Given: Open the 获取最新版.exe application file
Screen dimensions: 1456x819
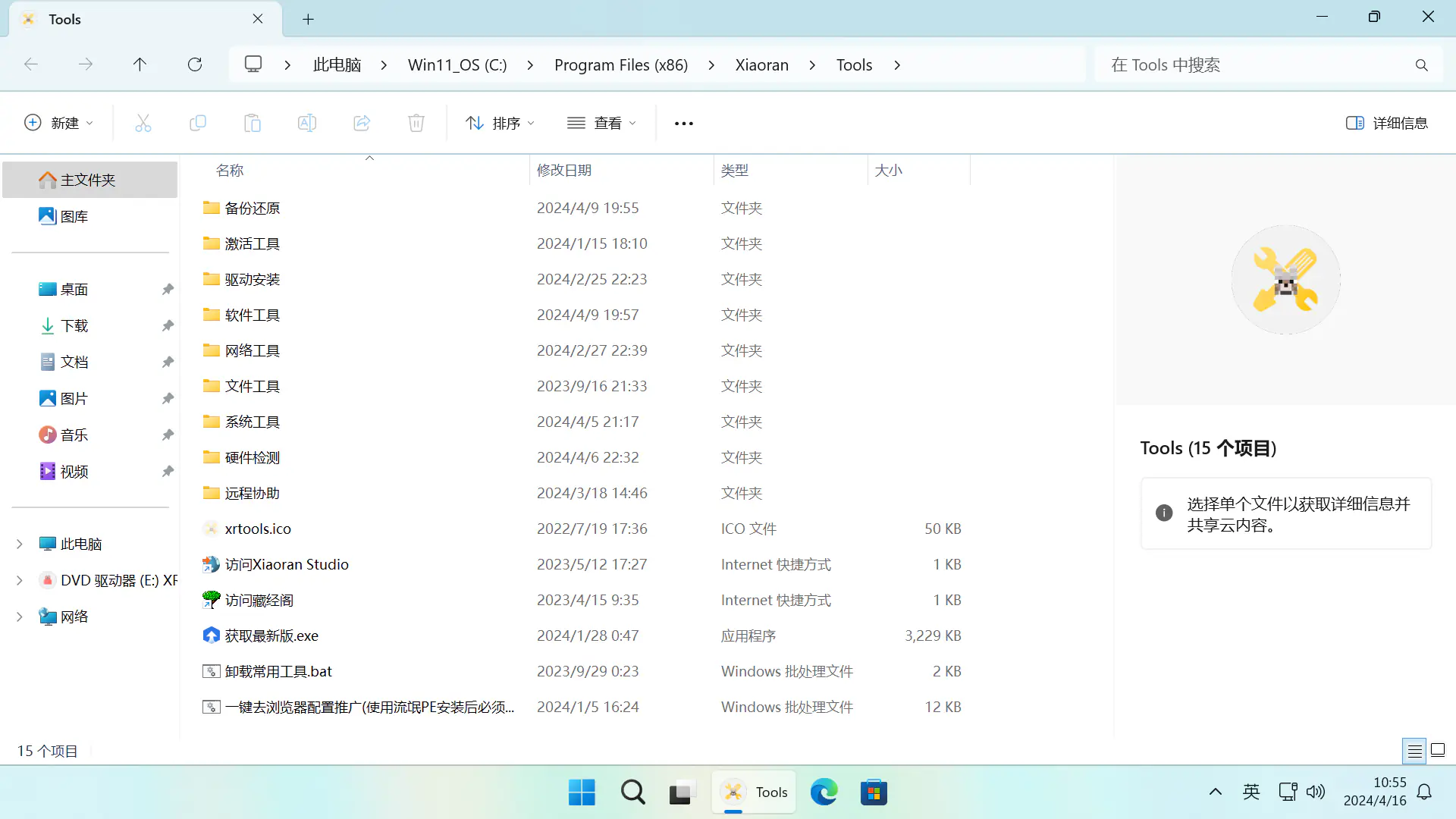Looking at the screenshot, I should click(271, 635).
